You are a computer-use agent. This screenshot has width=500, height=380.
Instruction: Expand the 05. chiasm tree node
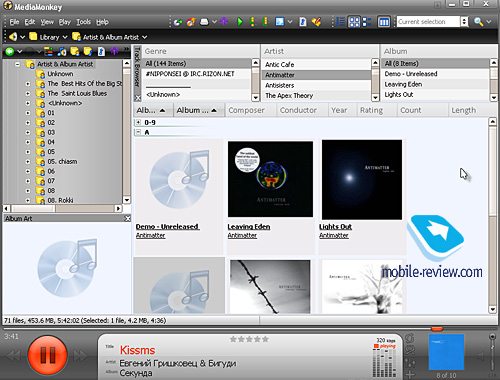[x=28, y=162]
